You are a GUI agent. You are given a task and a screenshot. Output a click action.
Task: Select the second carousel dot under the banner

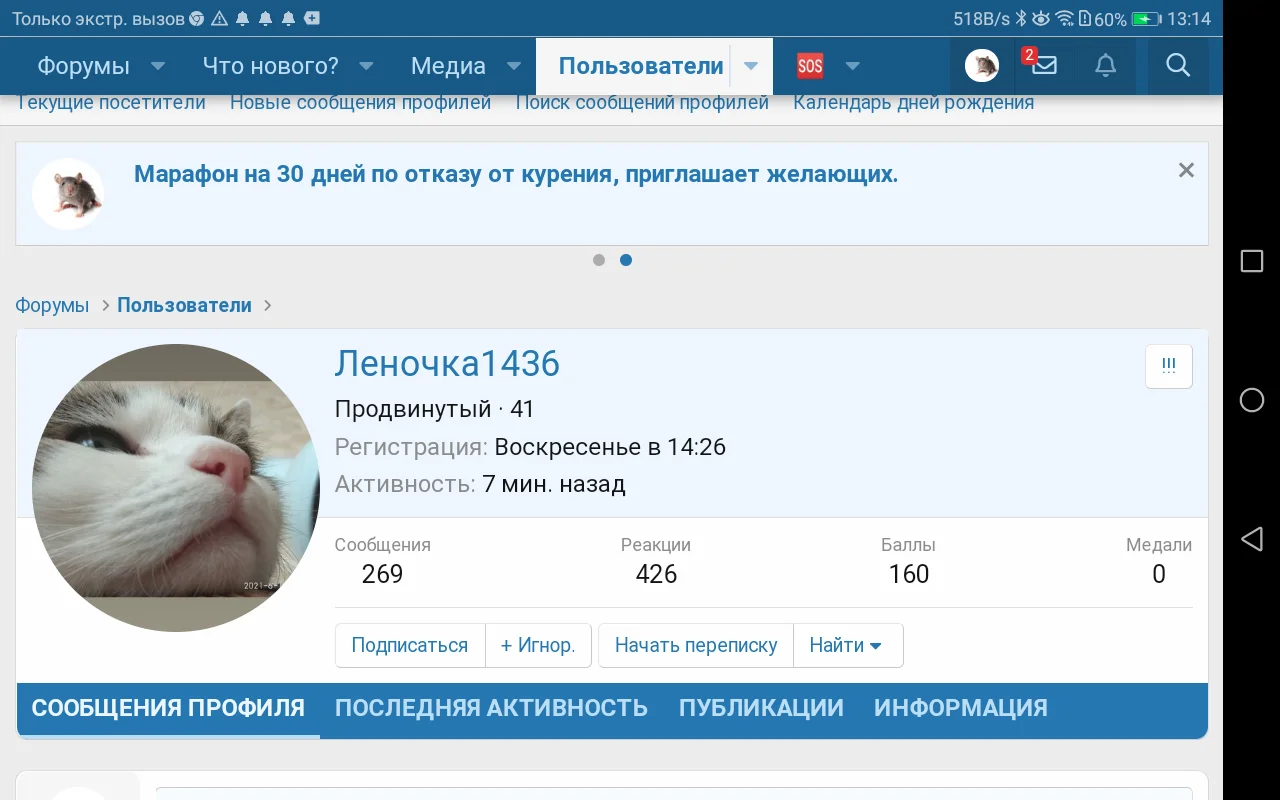(x=626, y=260)
